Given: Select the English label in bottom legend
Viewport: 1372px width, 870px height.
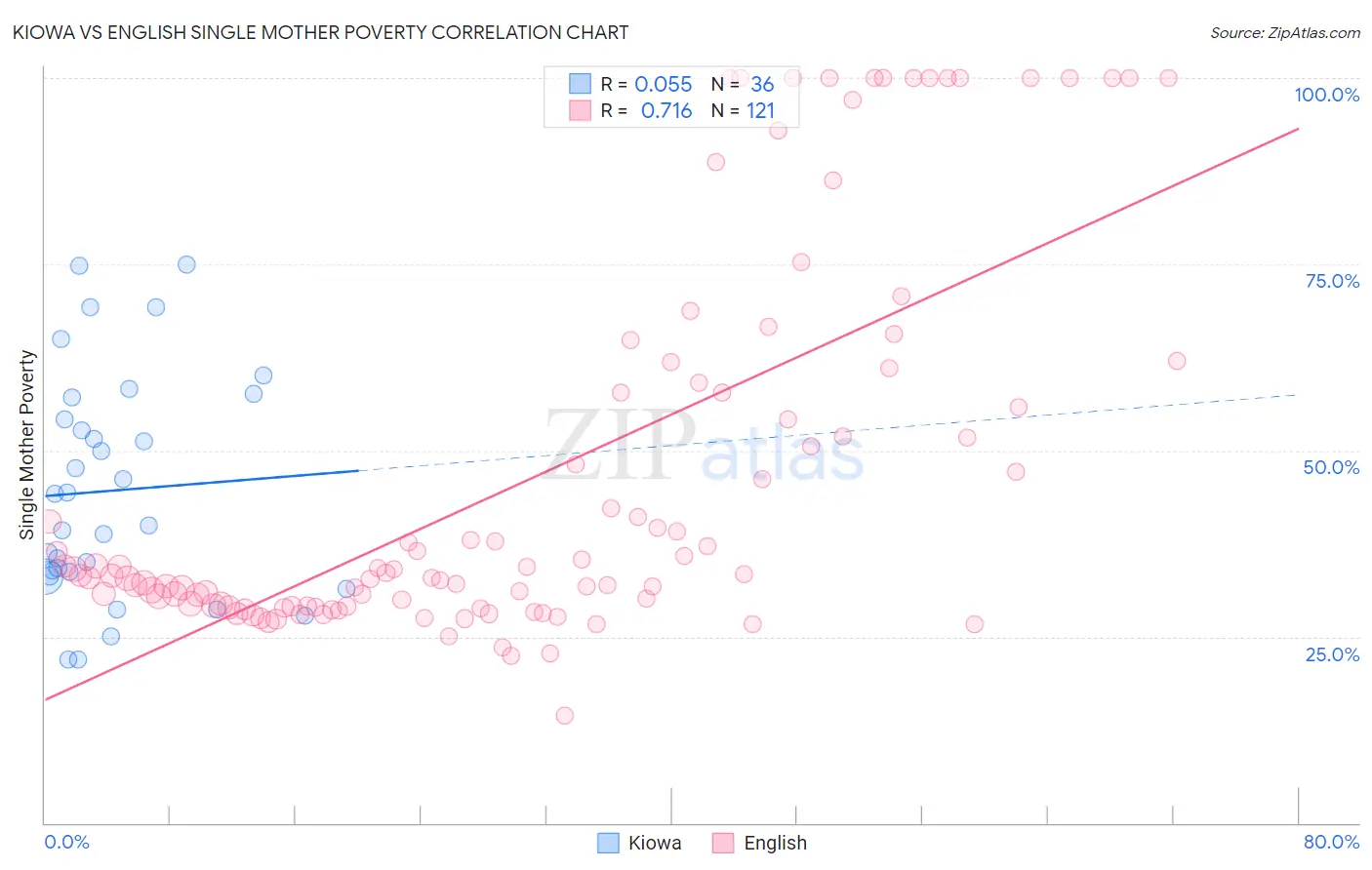Looking at the screenshot, I should [x=775, y=843].
